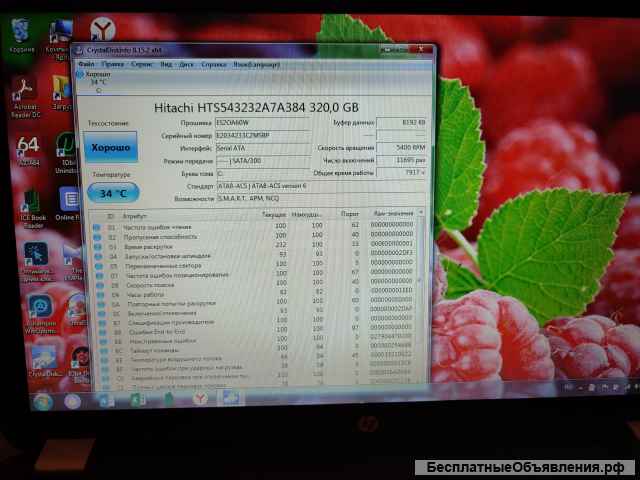This screenshot has height=480, width=640.
Task: Open Yandex Browser from the taskbar
Action: tap(200, 398)
